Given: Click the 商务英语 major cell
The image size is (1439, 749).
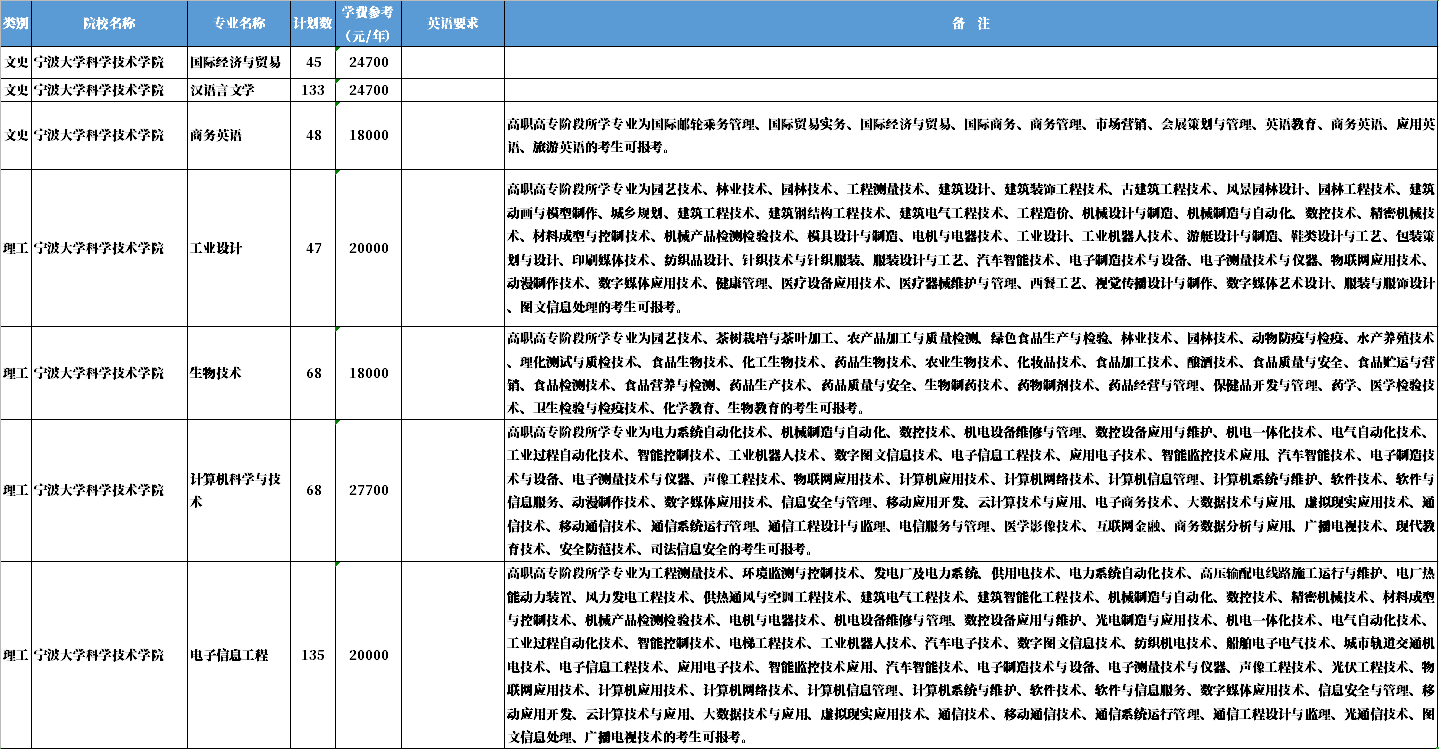Looking at the screenshot, I should (x=240, y=136).
